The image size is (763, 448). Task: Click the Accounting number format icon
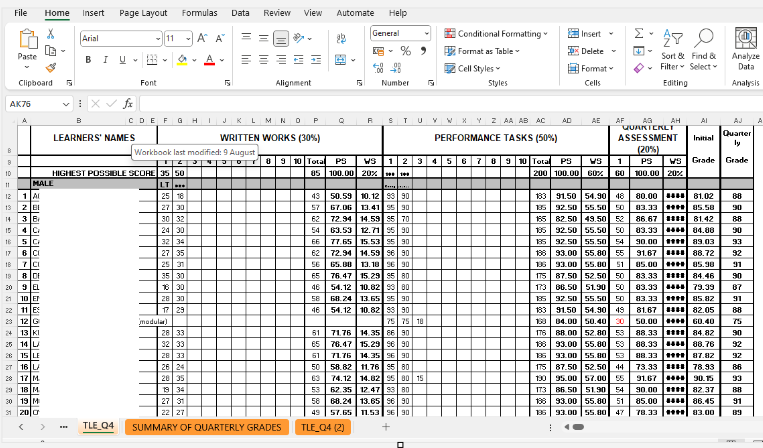pyautogui.click(x=378, y=51)
